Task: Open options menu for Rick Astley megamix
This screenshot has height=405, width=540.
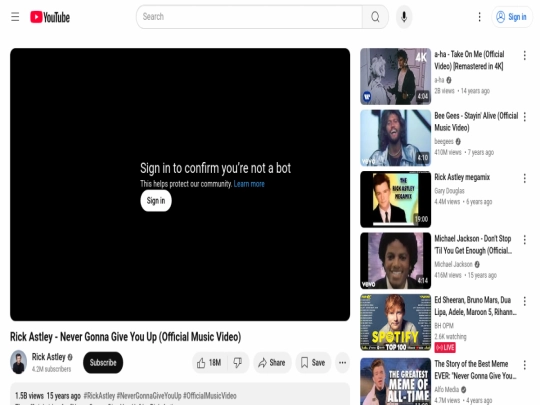Action: tap(525, 178)
